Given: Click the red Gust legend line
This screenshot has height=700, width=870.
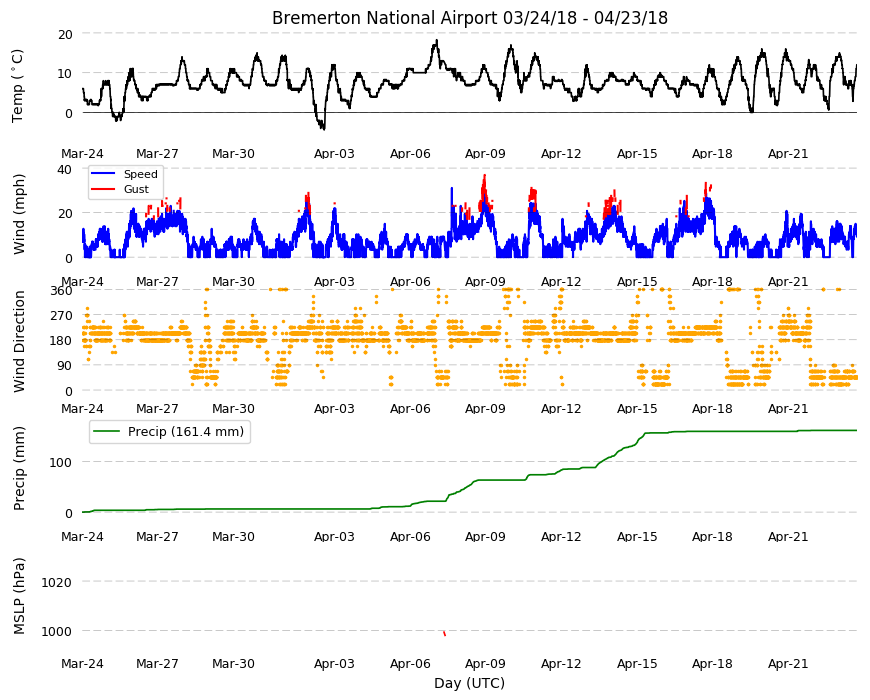Looking at the screenshot, I should pyautogui.click(x=102, y=190).
